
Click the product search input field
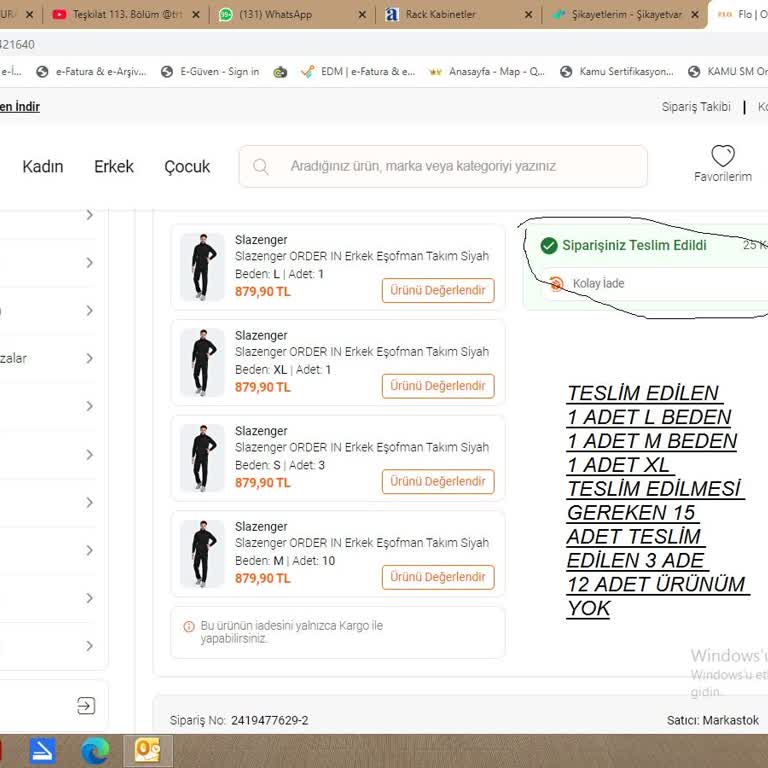tap(450, 167)
